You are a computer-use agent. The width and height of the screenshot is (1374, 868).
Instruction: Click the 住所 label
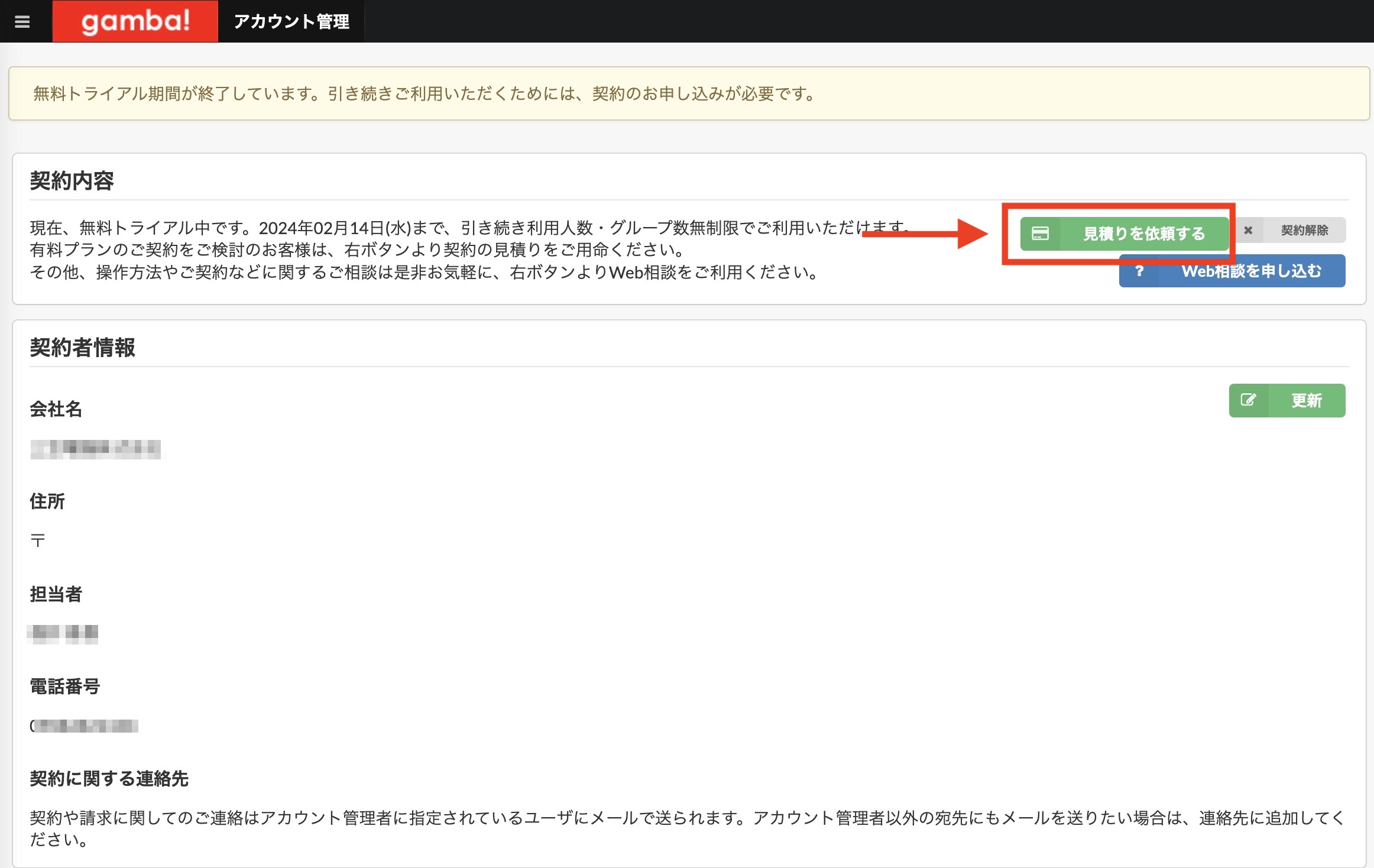coord(47,501)
